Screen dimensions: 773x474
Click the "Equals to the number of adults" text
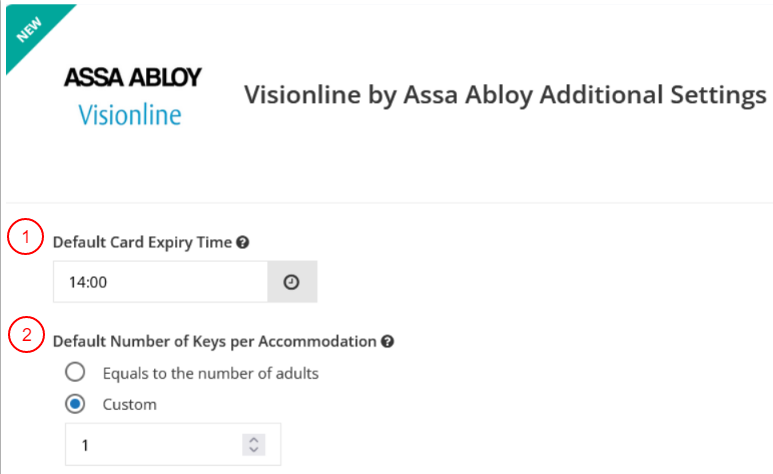pos(210,373)
